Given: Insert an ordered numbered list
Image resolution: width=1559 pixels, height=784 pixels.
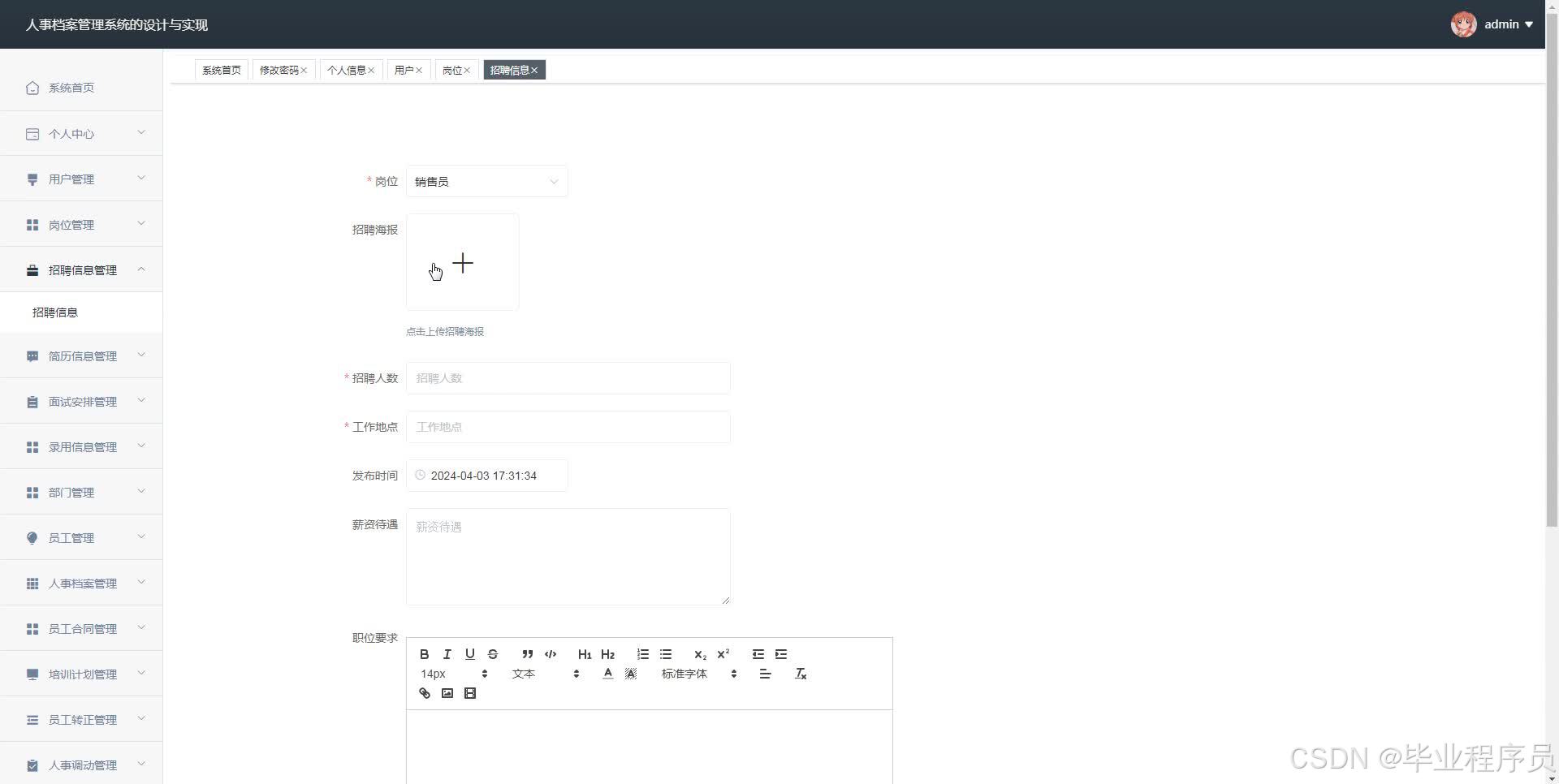Looking at the screenshot, I should (x=643, y=654).
